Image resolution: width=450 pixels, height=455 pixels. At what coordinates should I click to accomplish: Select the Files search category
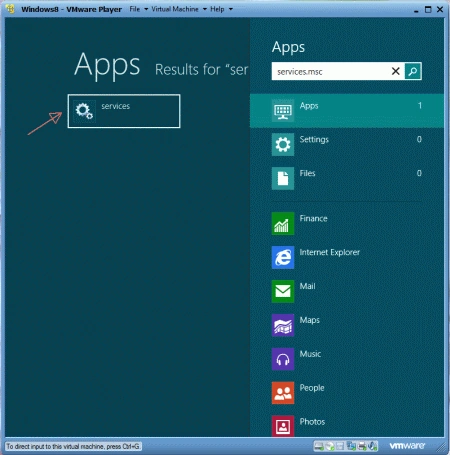click(347, 178)
